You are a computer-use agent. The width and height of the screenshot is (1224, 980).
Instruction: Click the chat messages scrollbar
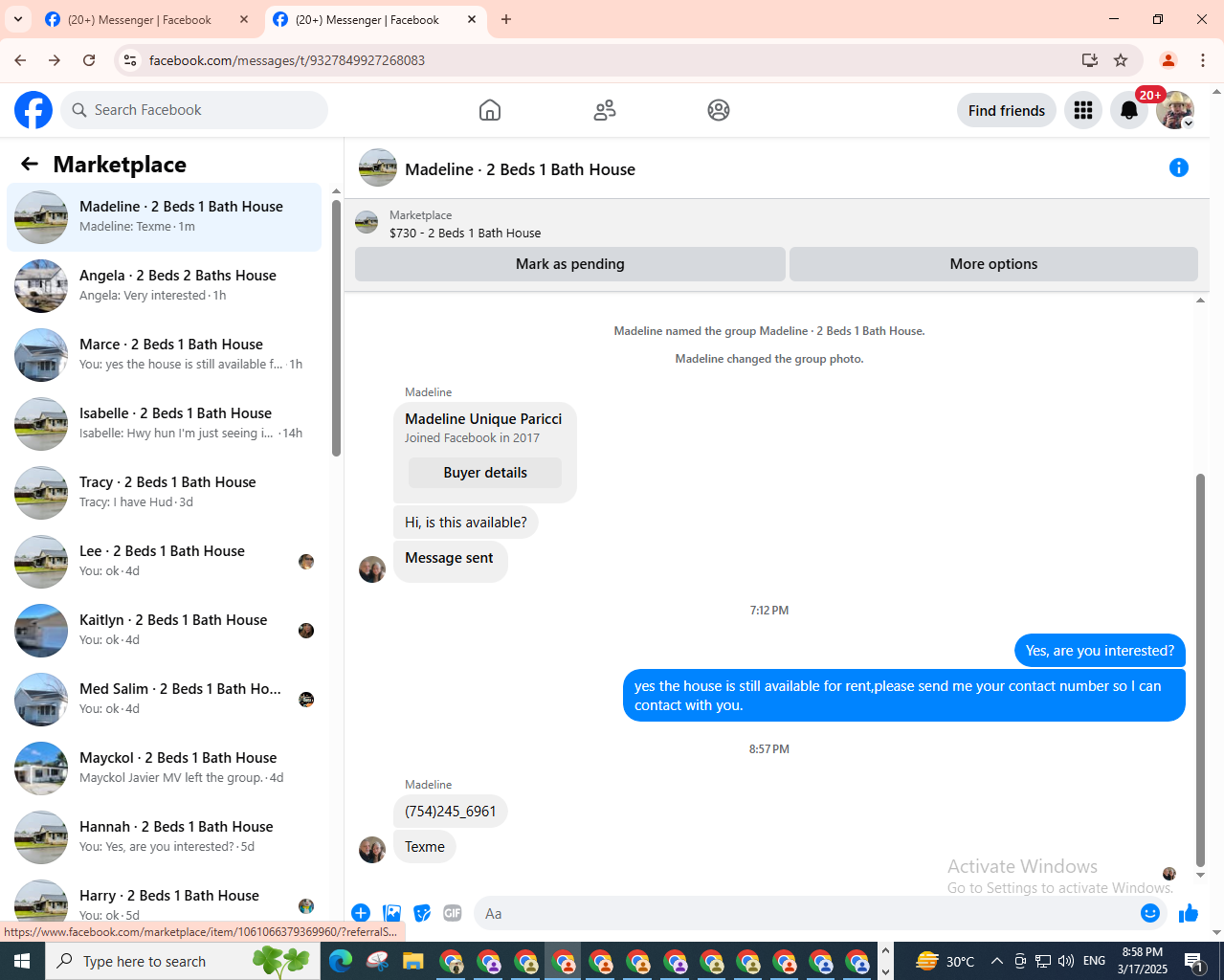[1200, 670]
